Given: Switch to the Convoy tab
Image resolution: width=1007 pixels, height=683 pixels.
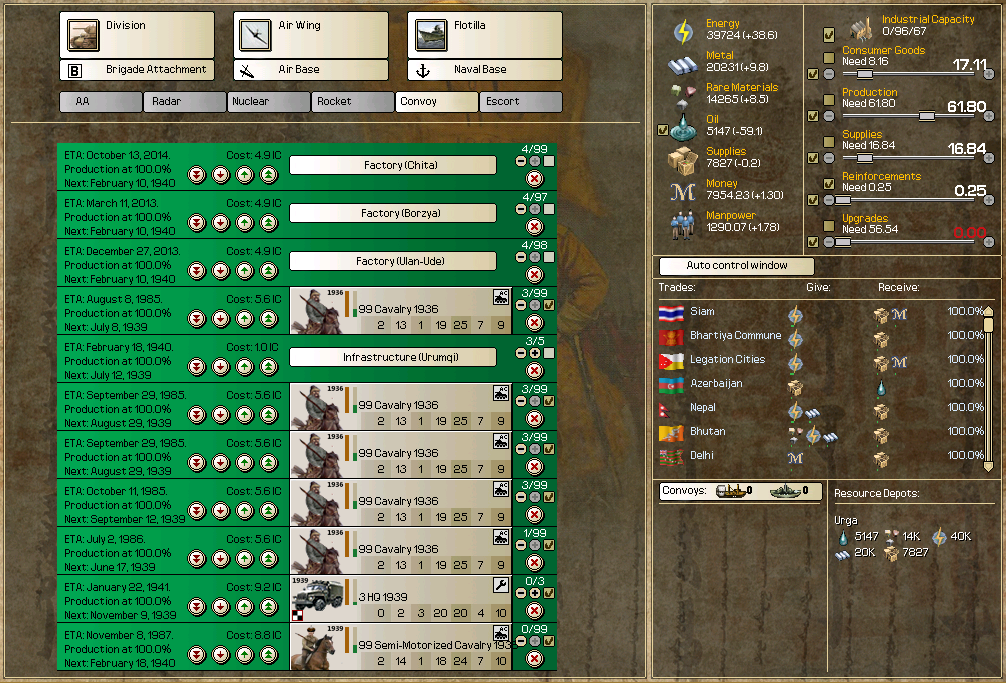Looking at the screenshot, I should 437,102.
